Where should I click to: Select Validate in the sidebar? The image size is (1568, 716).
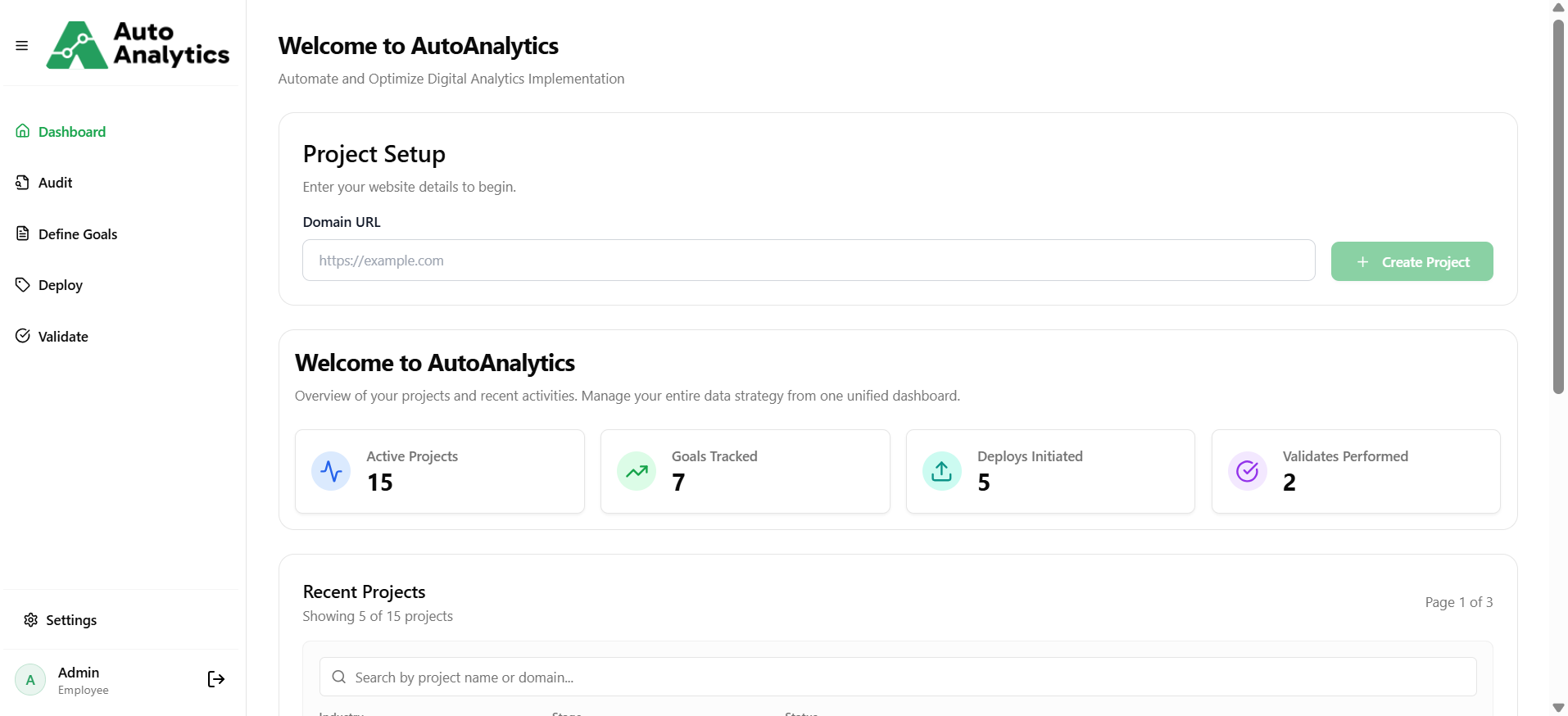[x=63, y=337]
